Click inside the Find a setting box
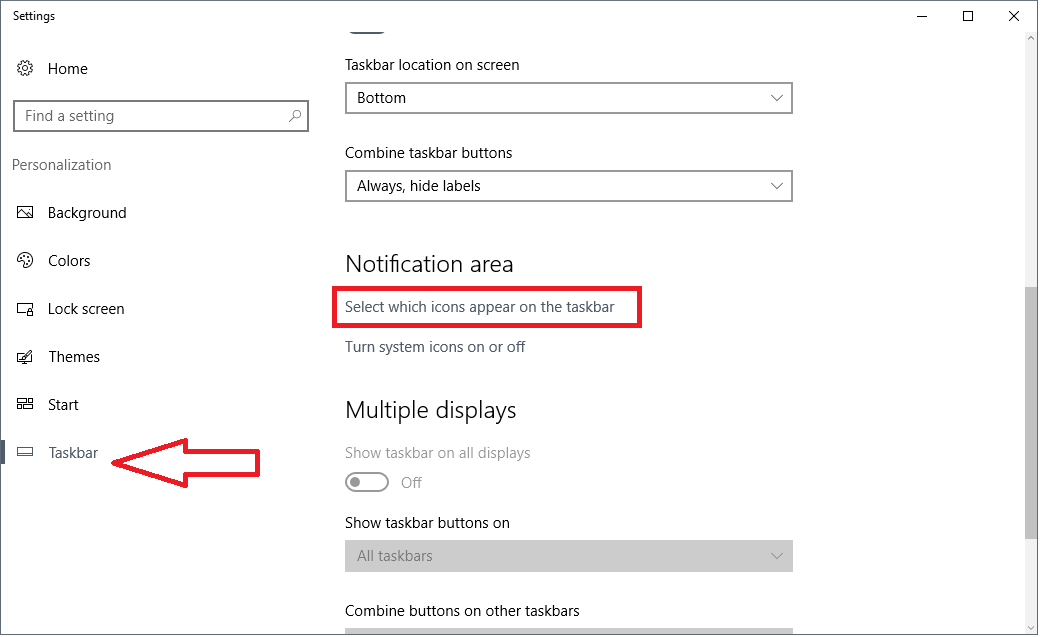Viewport: 1042px width, 637px height. coord(150,116)
